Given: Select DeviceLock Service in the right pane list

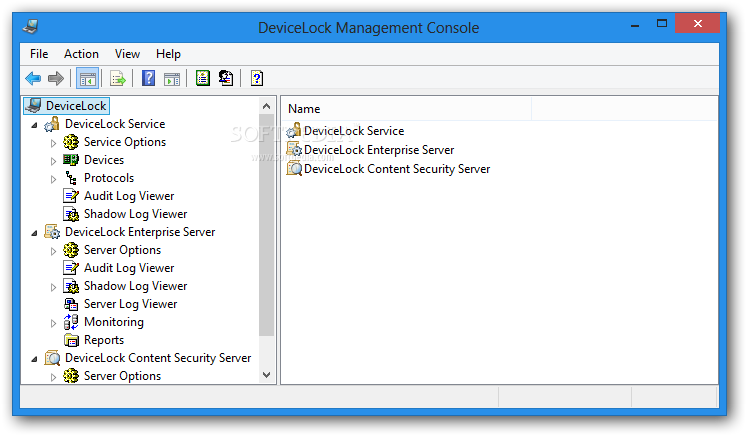Looking at the screenshot, I should click(x=354, y=131).
